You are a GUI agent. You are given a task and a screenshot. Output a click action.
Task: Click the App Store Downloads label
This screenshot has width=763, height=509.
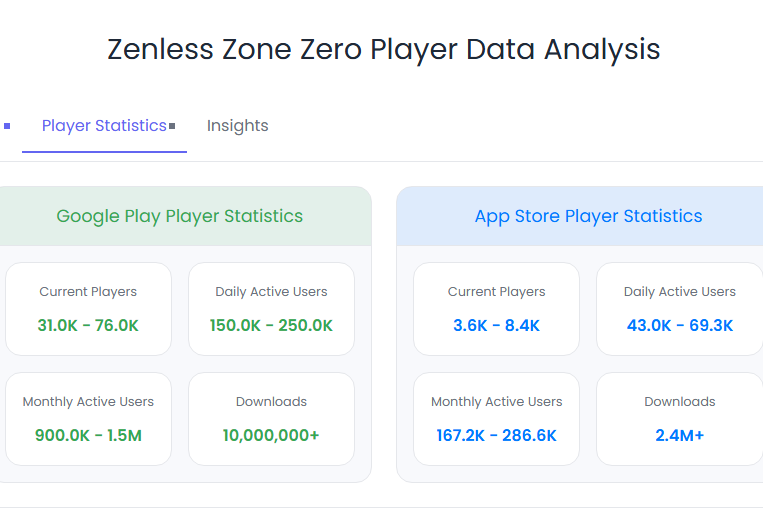679,402
